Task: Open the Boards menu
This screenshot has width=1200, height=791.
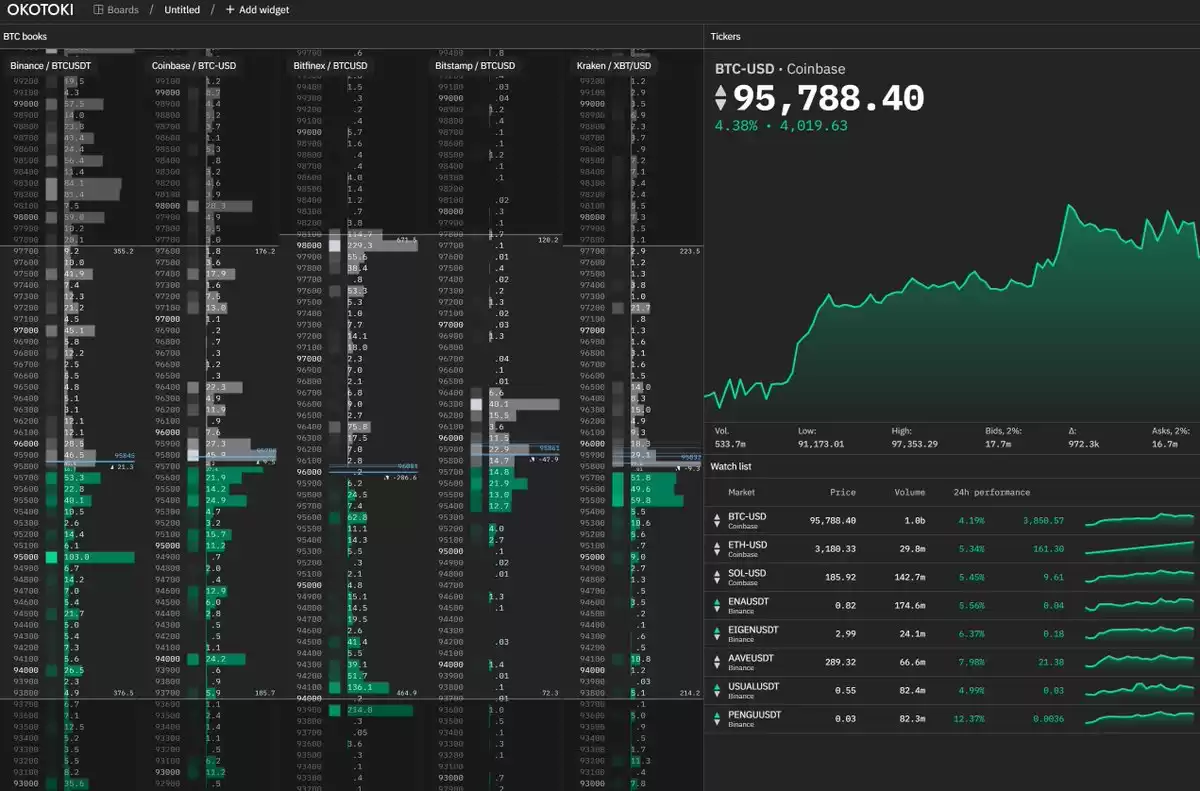Action: [116, 10]
